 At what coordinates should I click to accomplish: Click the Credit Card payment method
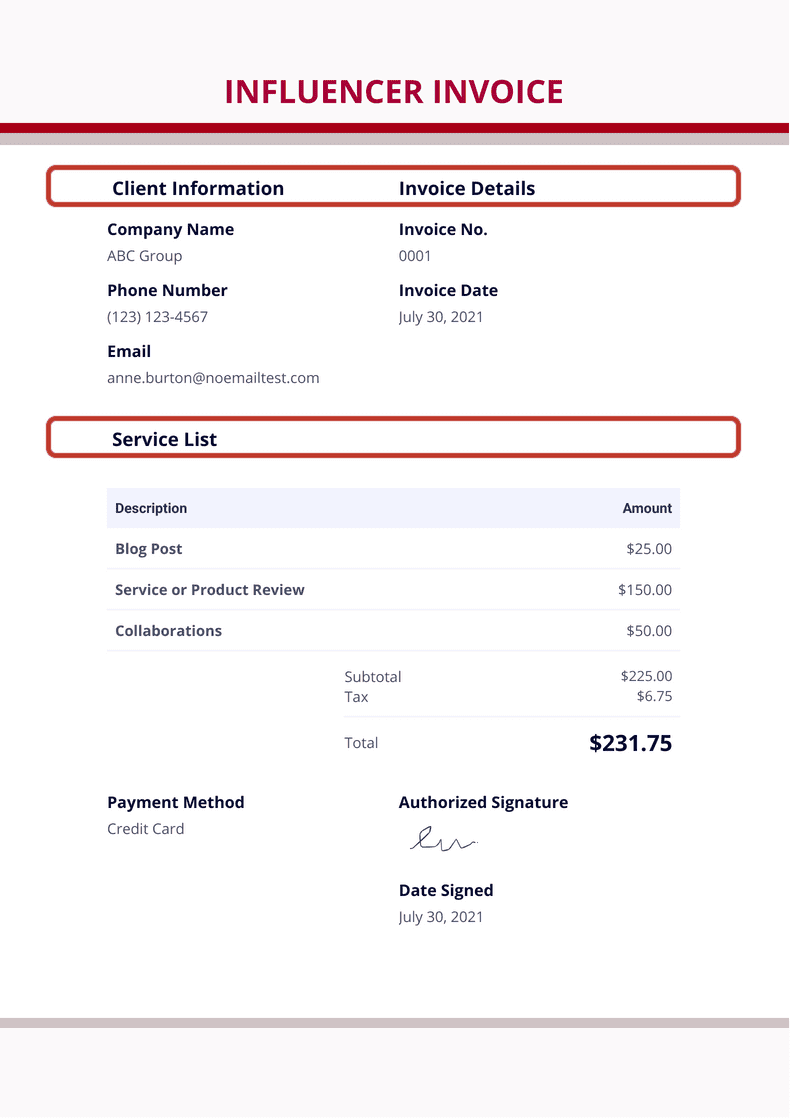coord(146,829)
